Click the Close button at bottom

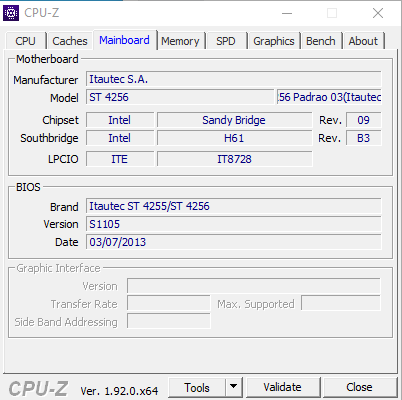[359, 387]
